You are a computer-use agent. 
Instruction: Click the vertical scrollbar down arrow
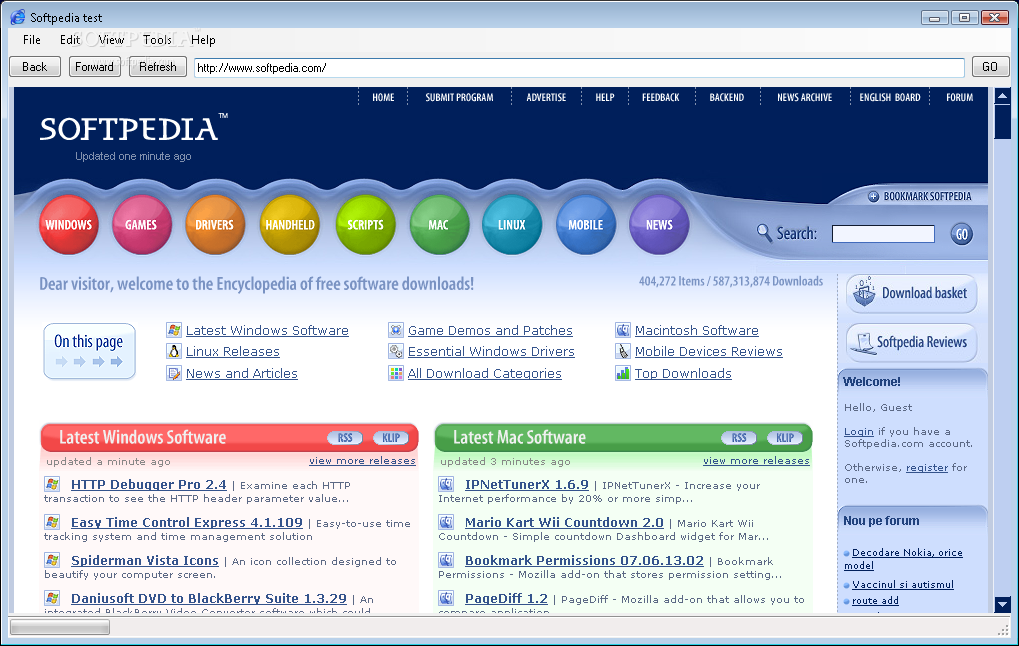point(1002,604)
